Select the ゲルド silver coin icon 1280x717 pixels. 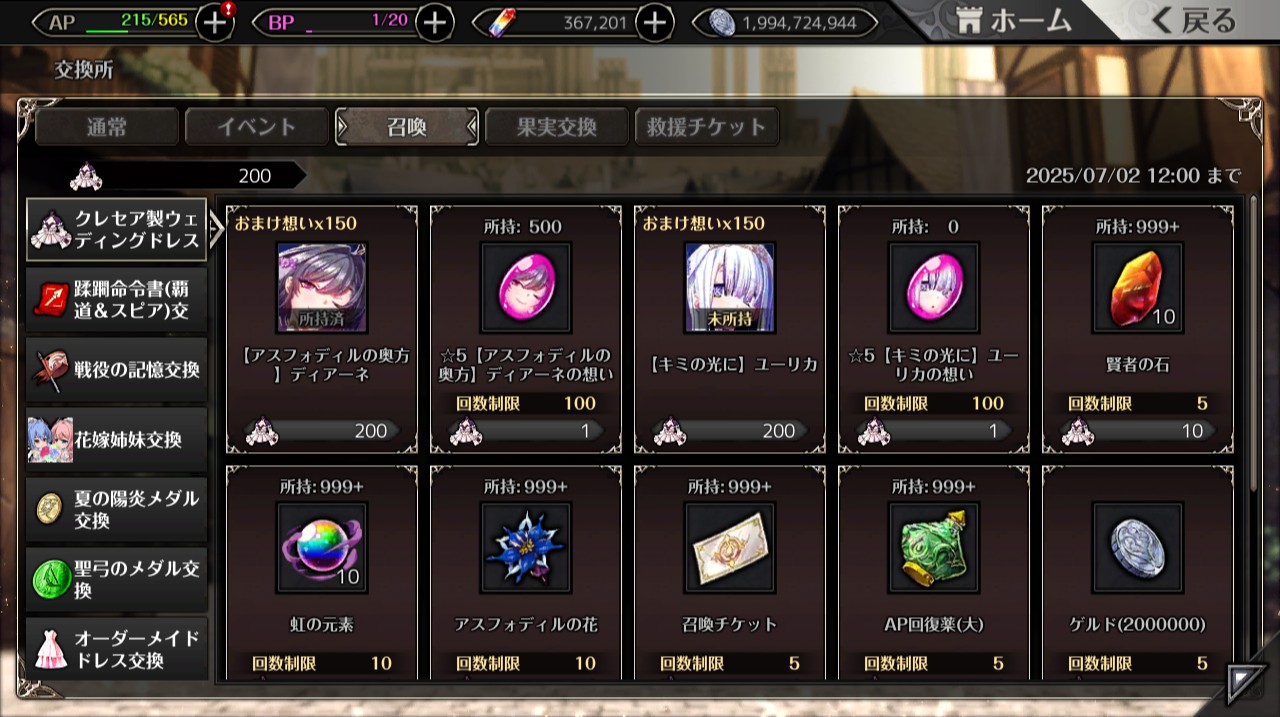(x=1138, y=547)
